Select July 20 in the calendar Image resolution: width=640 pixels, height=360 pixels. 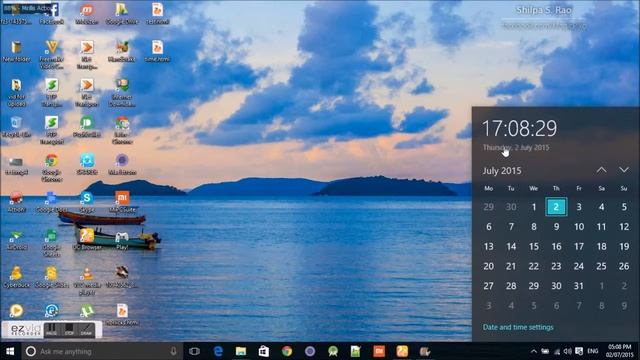tap(489, 266)
